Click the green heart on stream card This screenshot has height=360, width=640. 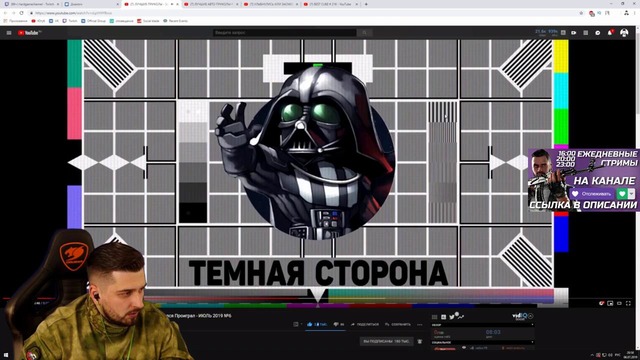[622, 193]
